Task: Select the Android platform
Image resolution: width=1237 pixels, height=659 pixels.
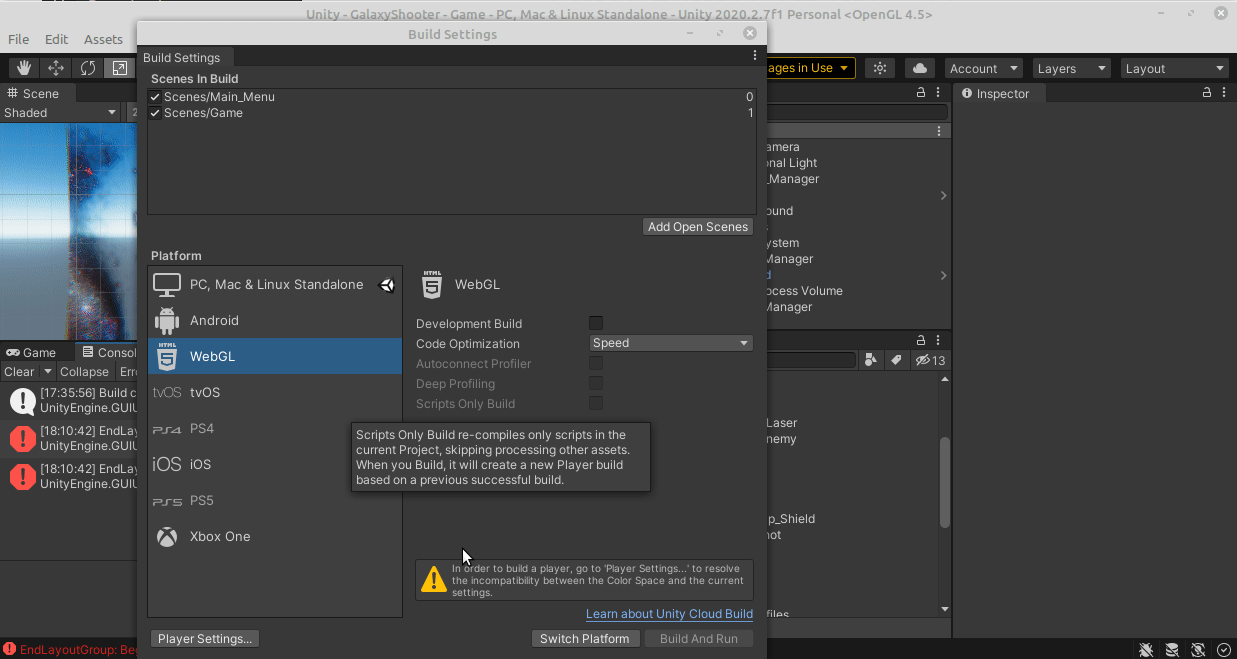Action: 275,320
